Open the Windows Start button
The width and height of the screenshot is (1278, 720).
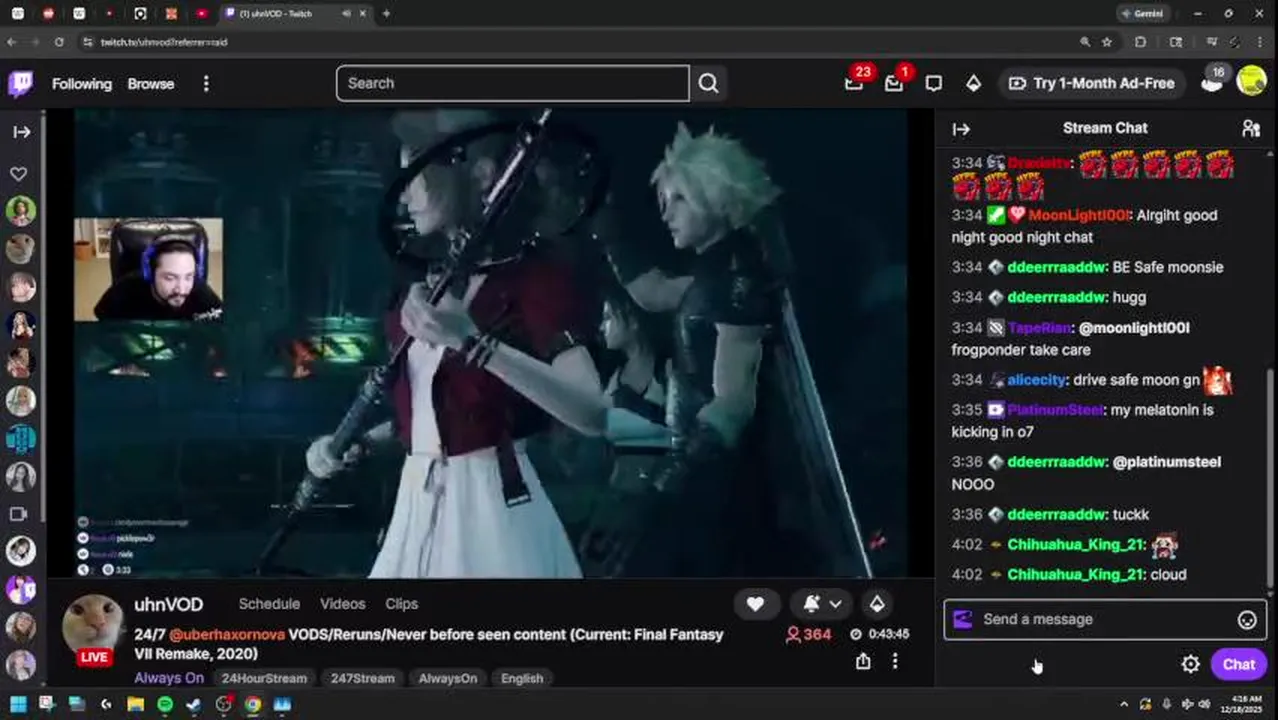coord(18,704)
